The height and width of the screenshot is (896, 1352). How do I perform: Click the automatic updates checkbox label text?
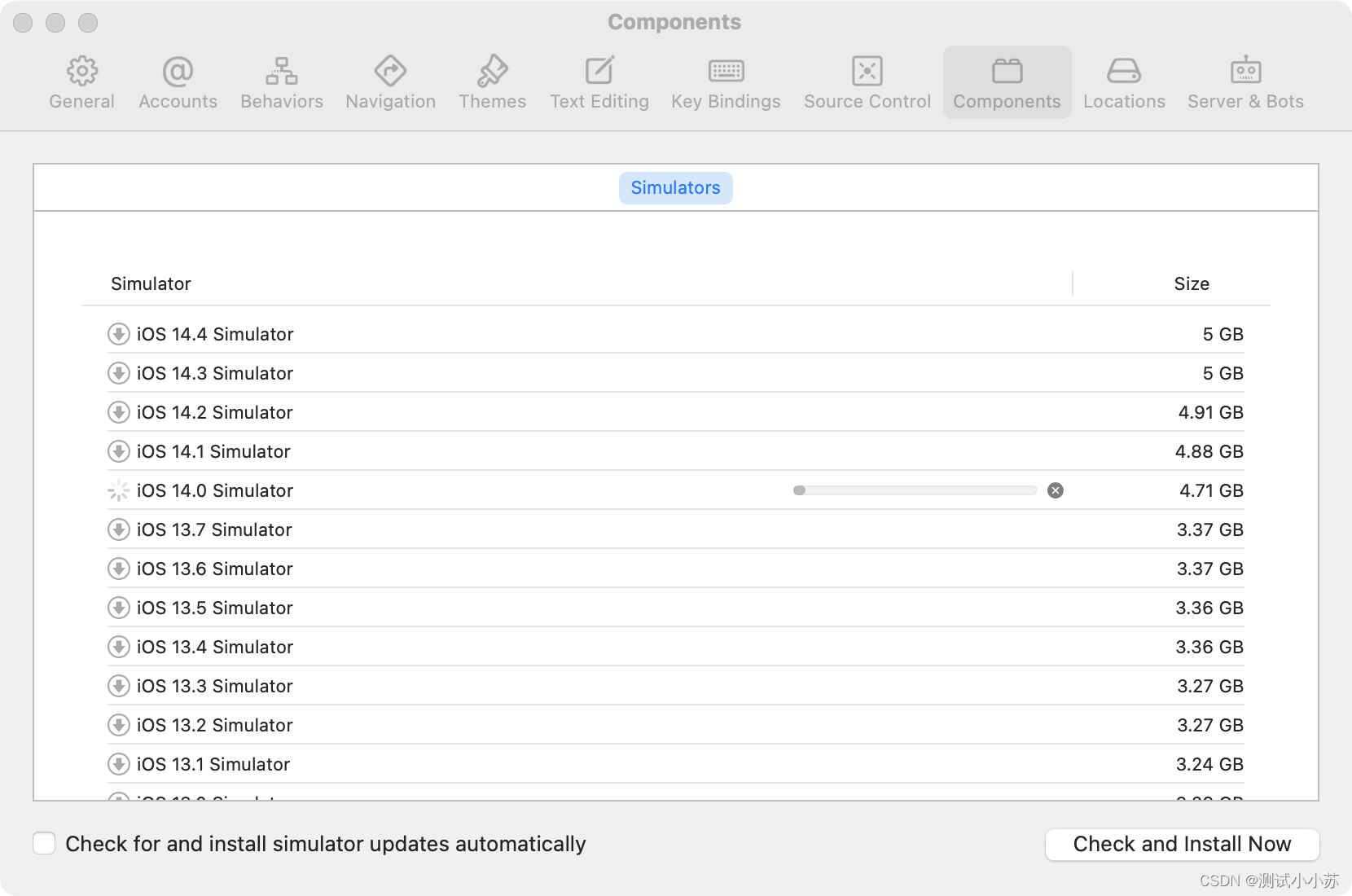[x=326, y=844]
